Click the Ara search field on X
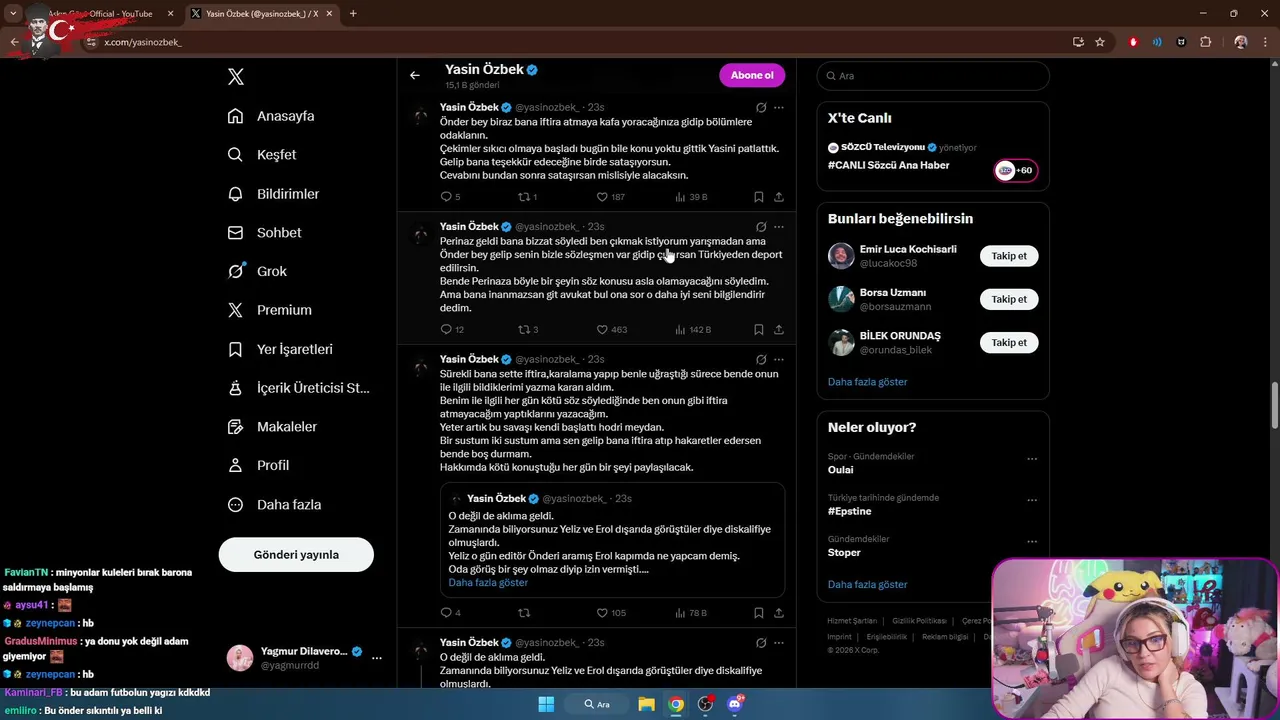The width and height of the screenshot is (1280, 720). 933,76
